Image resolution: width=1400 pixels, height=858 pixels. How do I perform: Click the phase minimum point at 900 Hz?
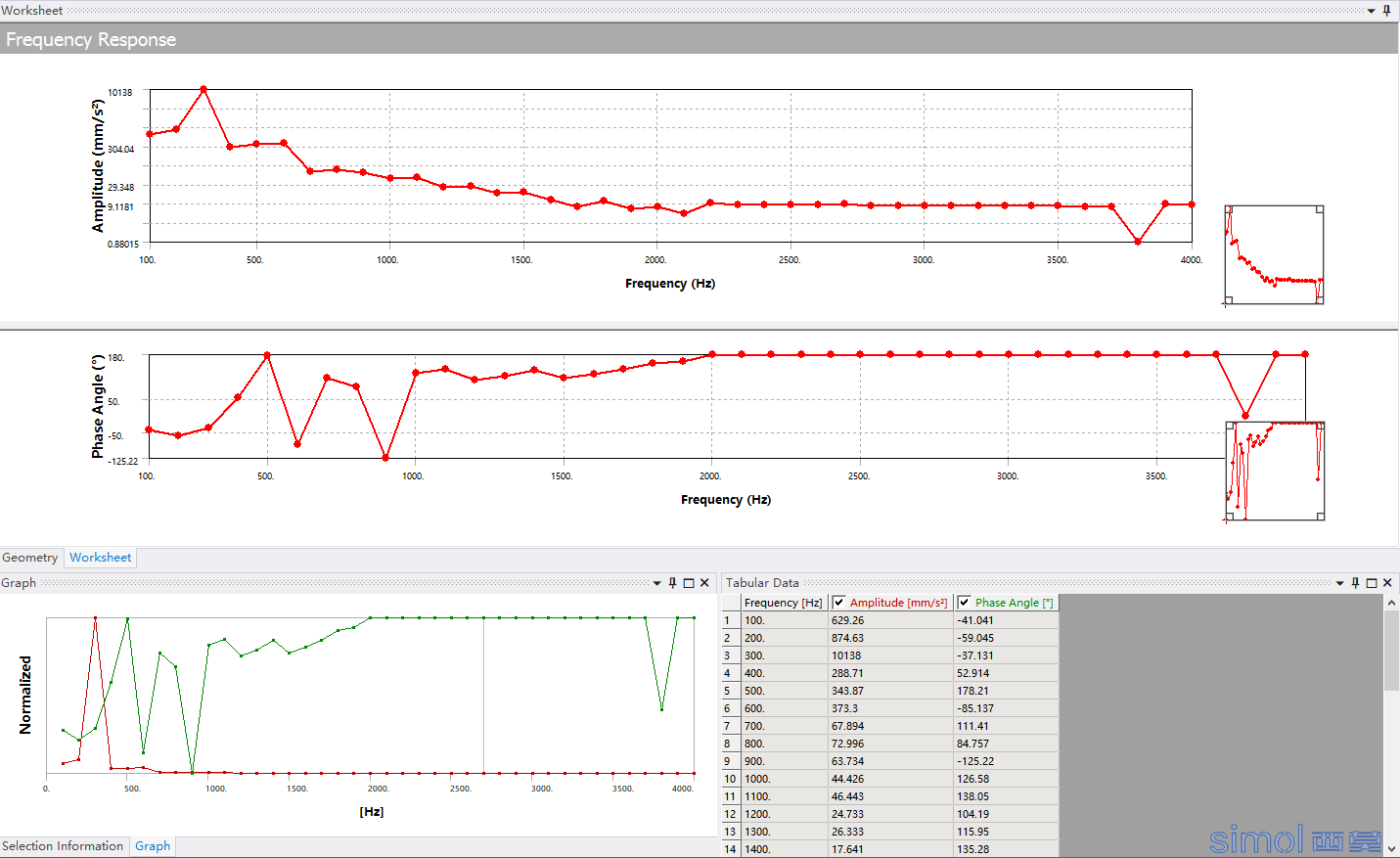[385, 457]
